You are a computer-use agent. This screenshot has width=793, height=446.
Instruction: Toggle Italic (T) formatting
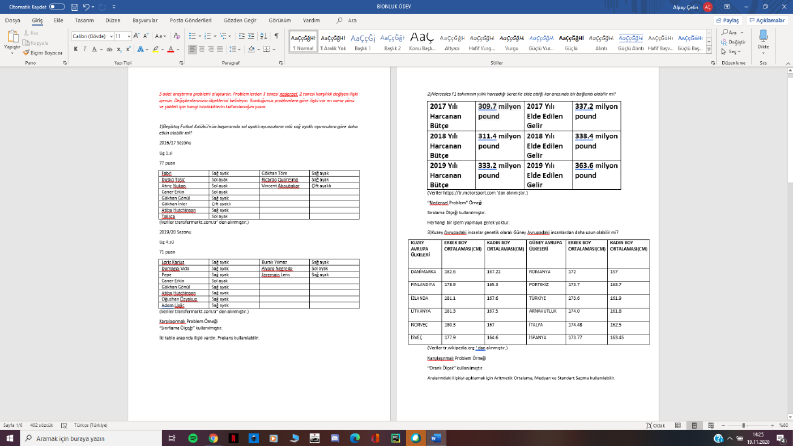click(84, 49)
